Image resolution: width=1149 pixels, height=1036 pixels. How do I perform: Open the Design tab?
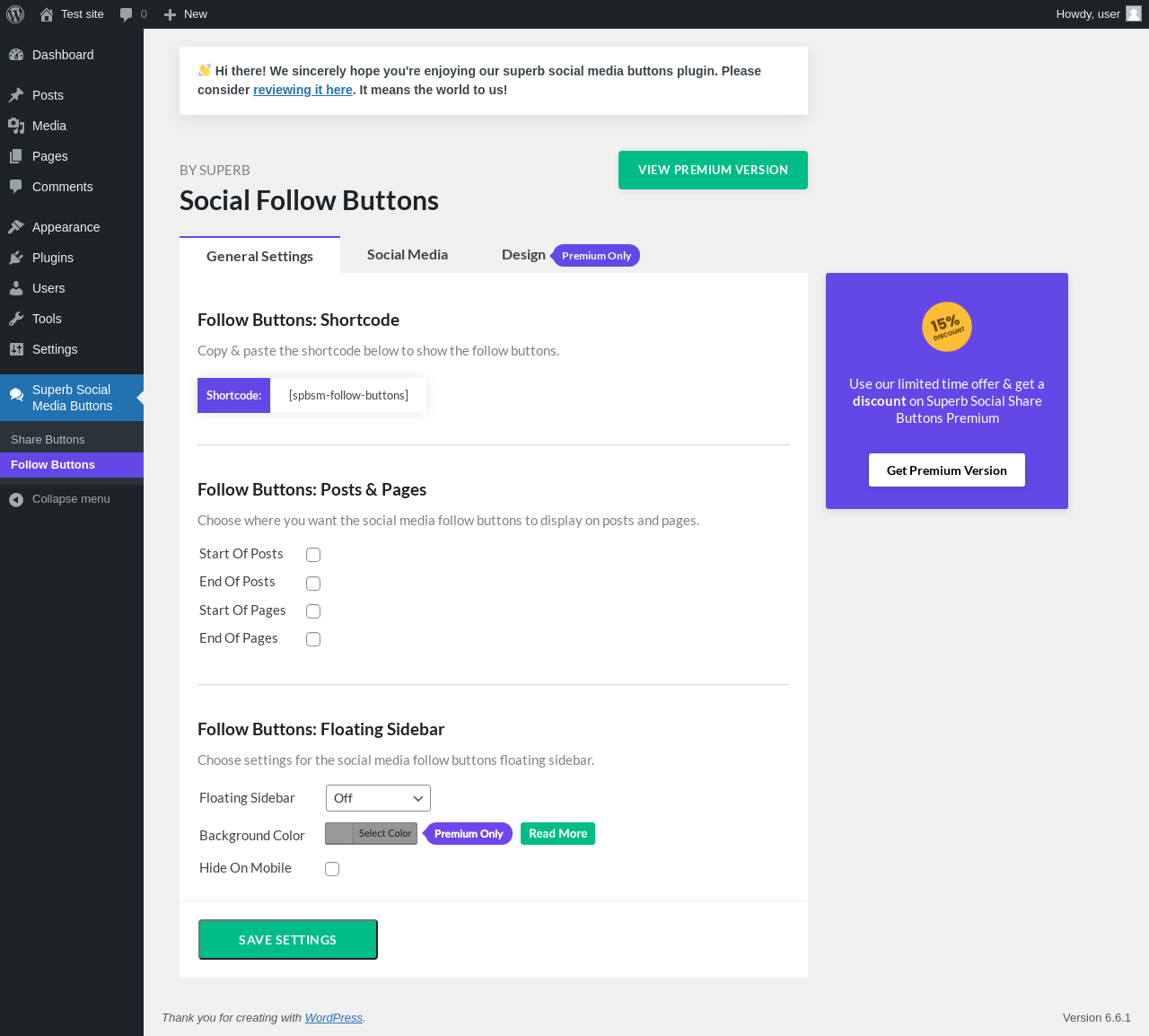523,254
